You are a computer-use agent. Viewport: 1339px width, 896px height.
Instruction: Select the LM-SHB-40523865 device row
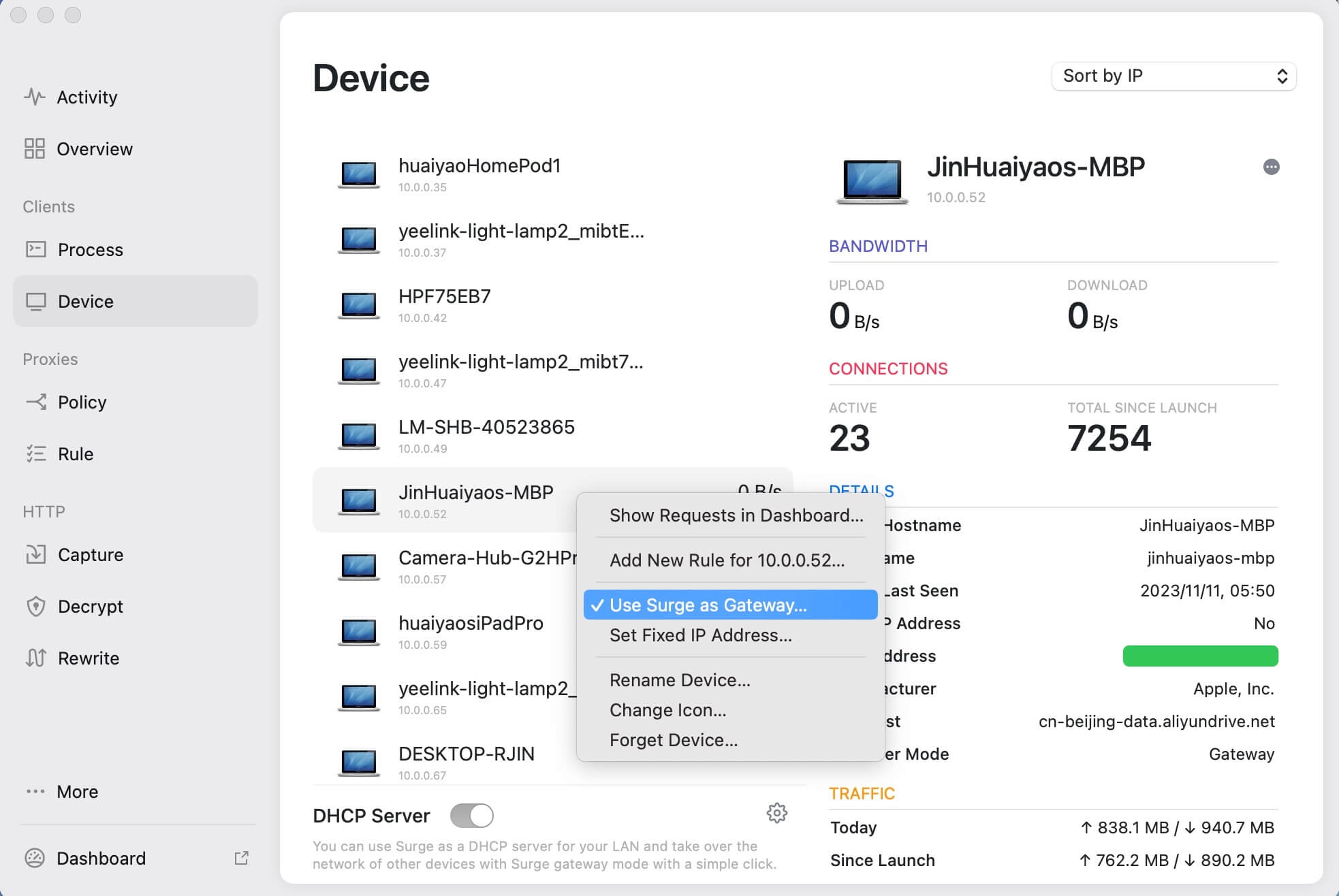click(x=552, y=436)
